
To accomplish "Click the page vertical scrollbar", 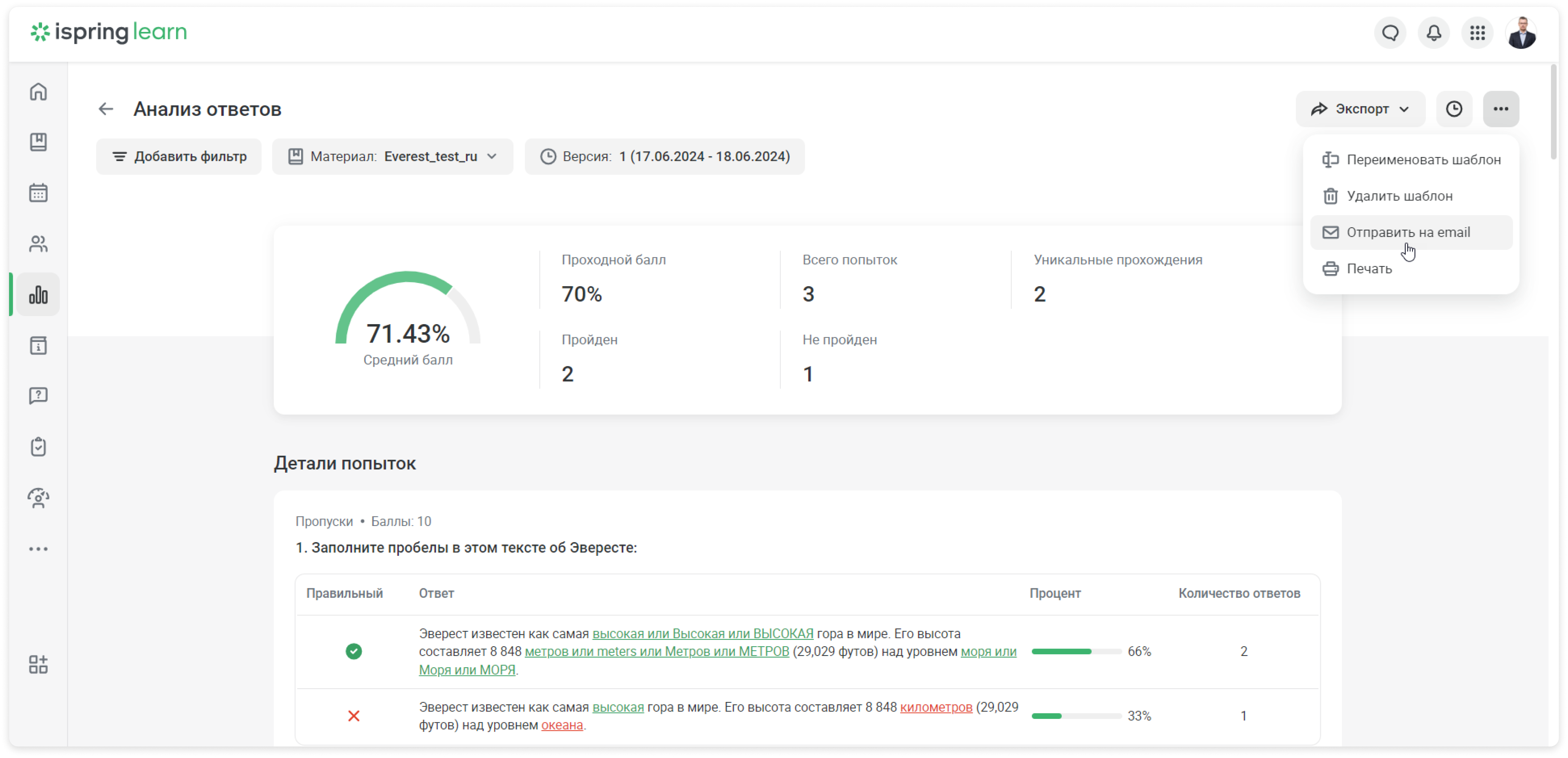I will 1554,113.
